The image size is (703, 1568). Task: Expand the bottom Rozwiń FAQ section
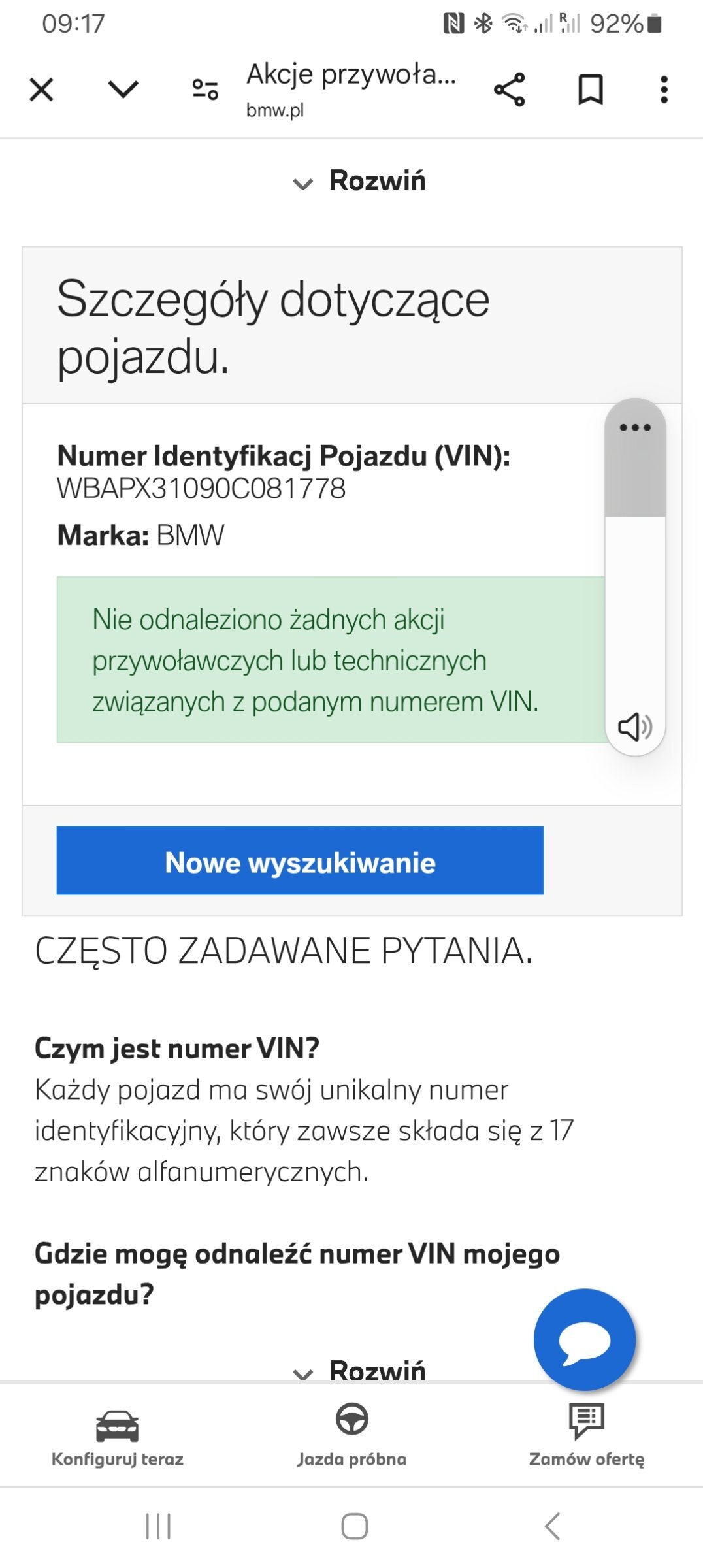click(359, 1370)
